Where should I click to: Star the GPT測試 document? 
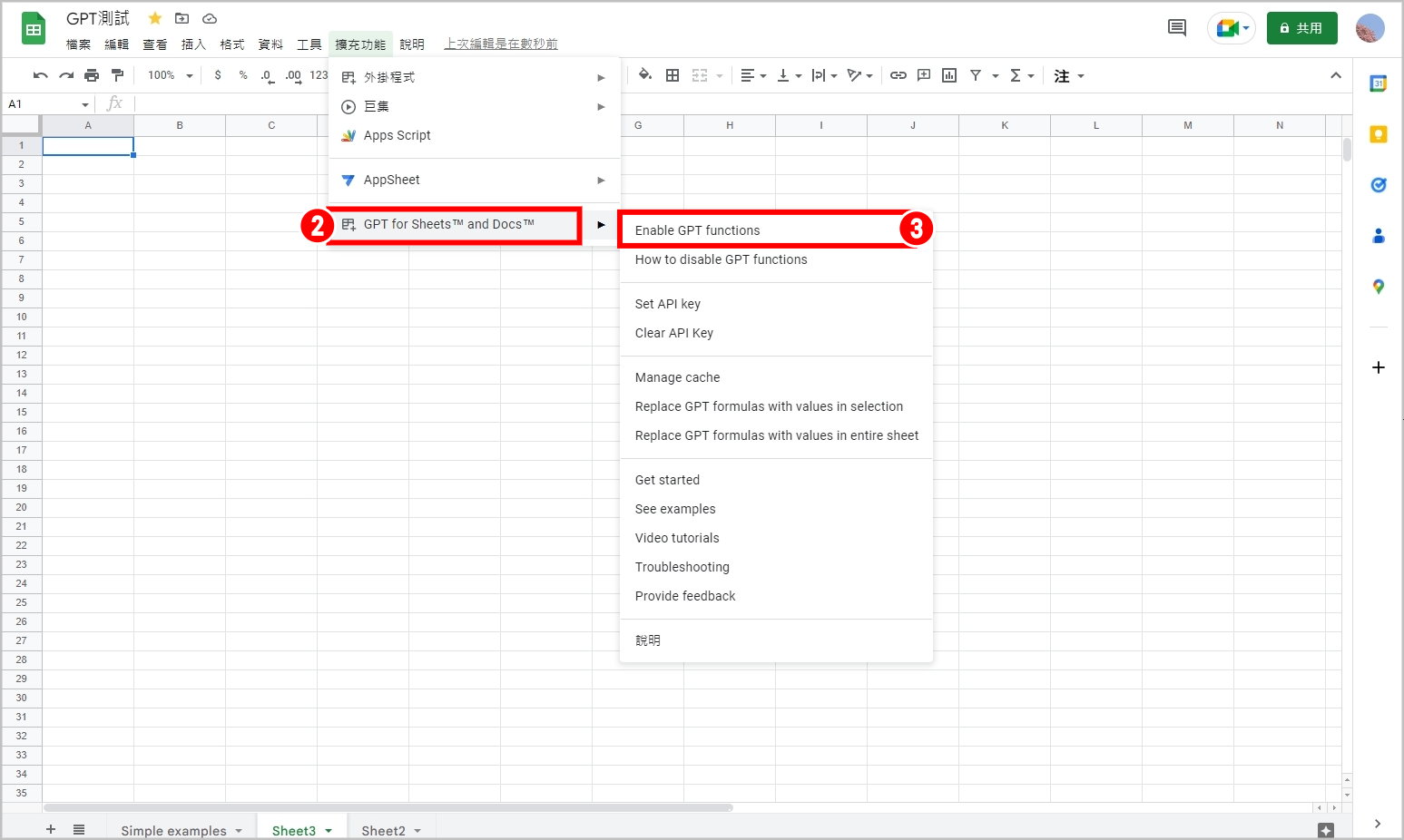pyautogui.click(x=155, y=18)
